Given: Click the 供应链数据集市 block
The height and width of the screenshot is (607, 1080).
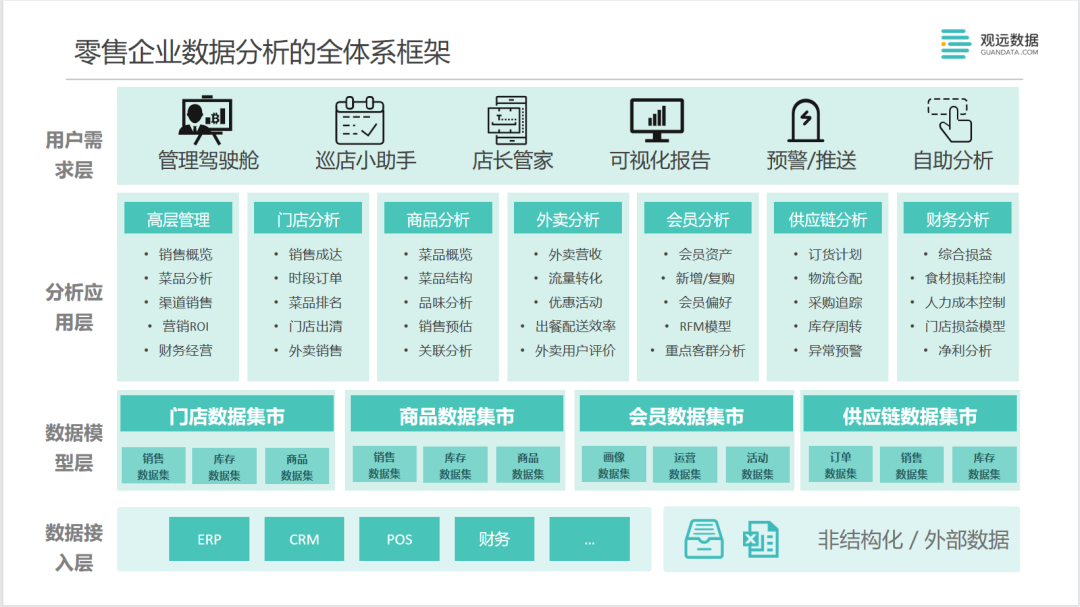Looking at the screenshot, I should click(910, 415).
